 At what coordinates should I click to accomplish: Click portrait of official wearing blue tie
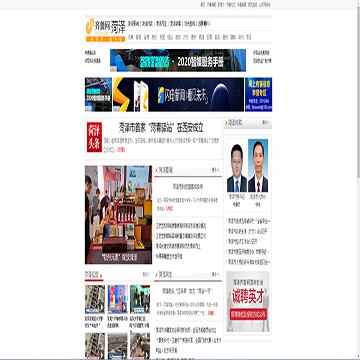[237, 165]
